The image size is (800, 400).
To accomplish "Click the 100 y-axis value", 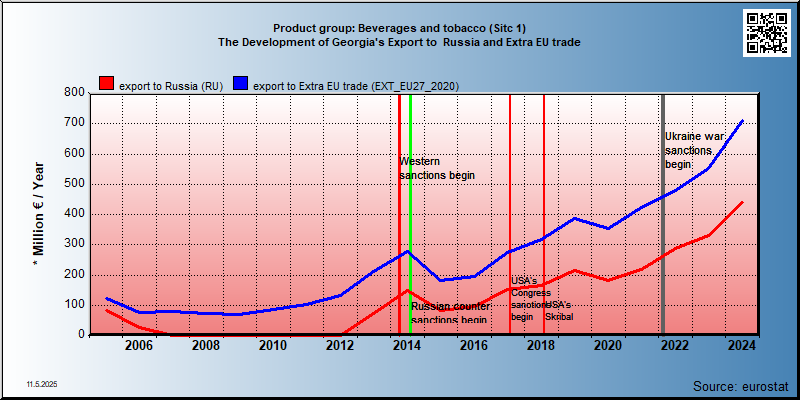I will tap(75, 305).
